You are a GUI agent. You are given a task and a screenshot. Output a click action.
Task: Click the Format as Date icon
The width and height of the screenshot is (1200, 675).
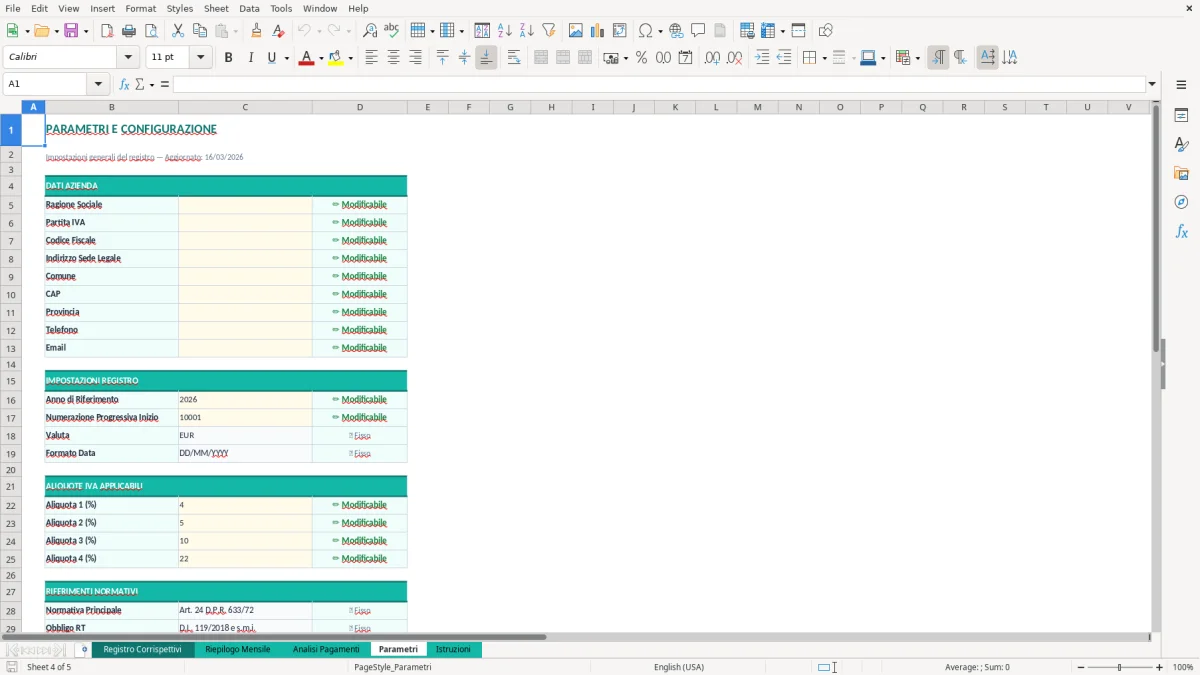coord(685,58)
